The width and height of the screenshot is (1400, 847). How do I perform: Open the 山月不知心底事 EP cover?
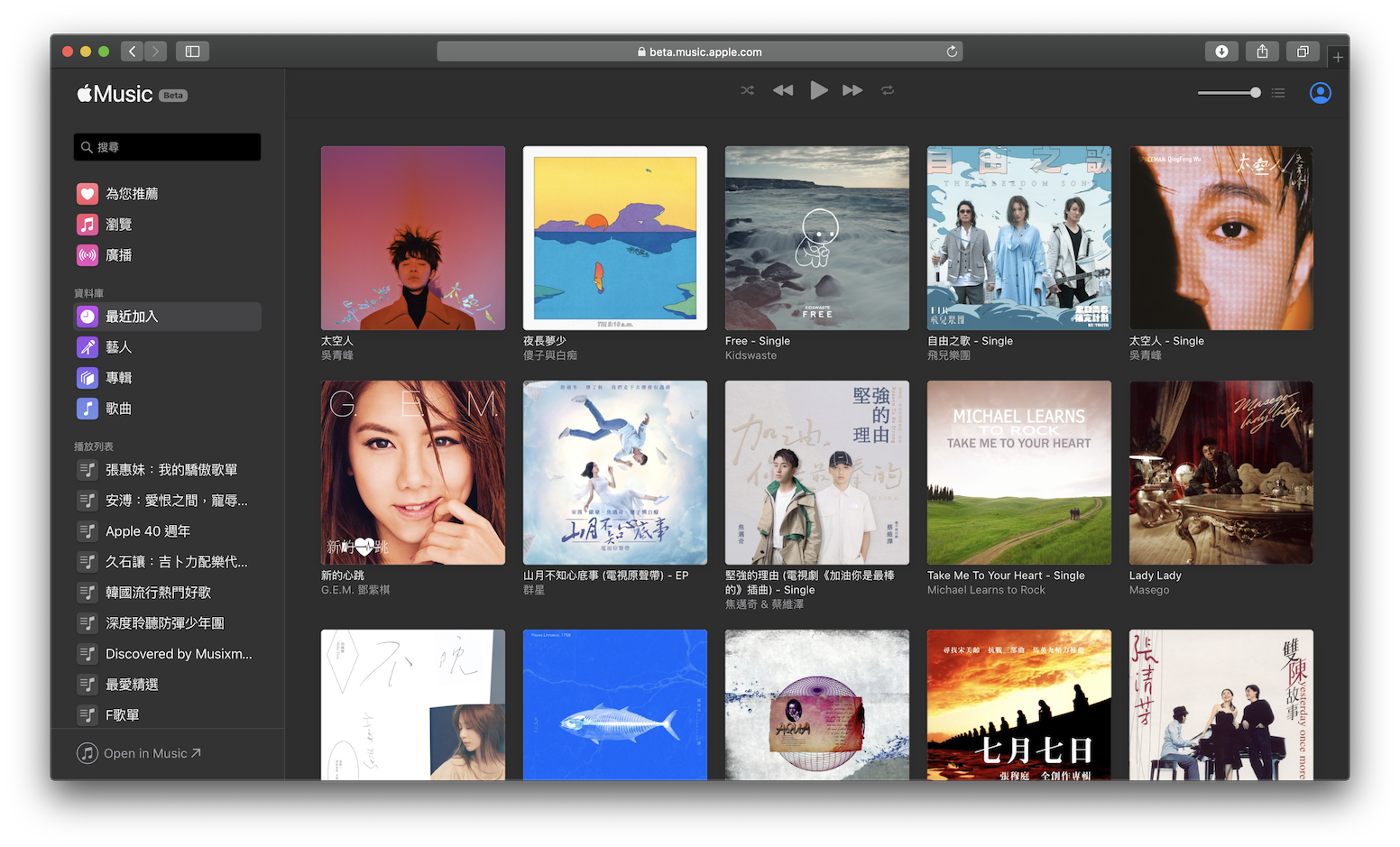[615, 473]
